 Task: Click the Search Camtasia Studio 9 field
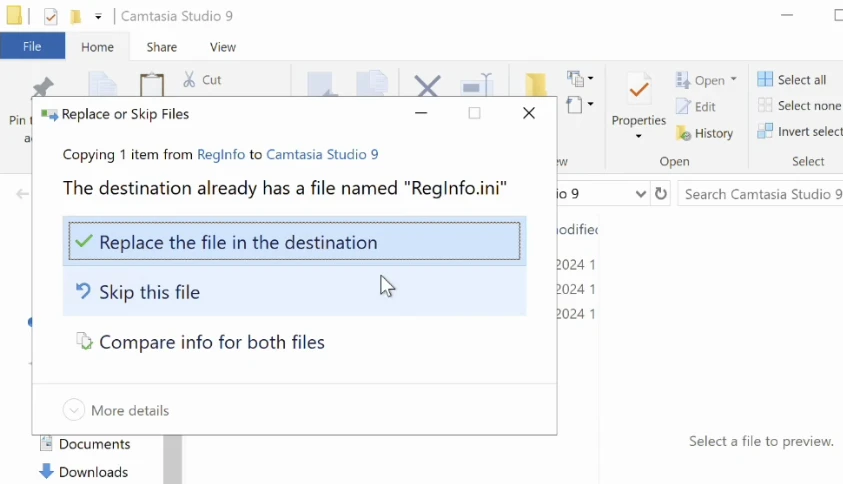pyautogui.click(x=760, y=194)
